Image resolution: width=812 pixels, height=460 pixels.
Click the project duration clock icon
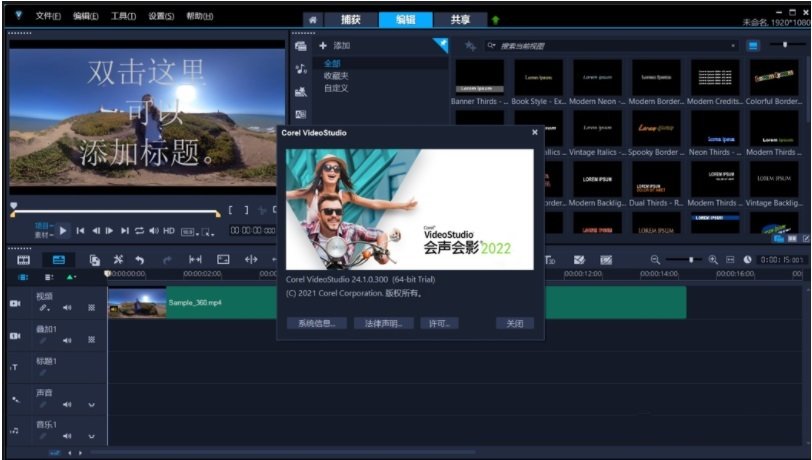[x=747, y=260]
